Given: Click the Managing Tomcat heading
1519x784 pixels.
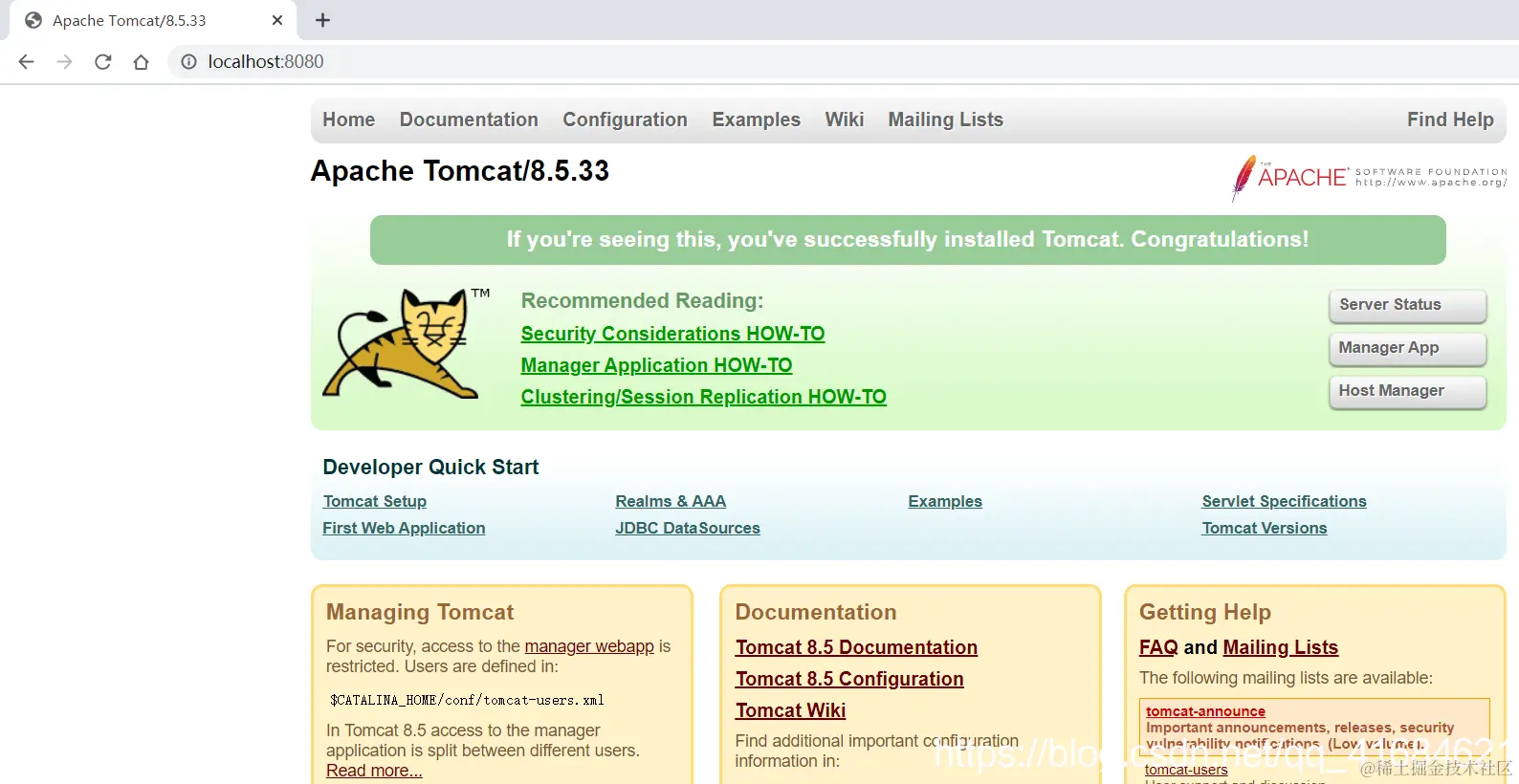Looking at the screenshot, I should 420,612.
